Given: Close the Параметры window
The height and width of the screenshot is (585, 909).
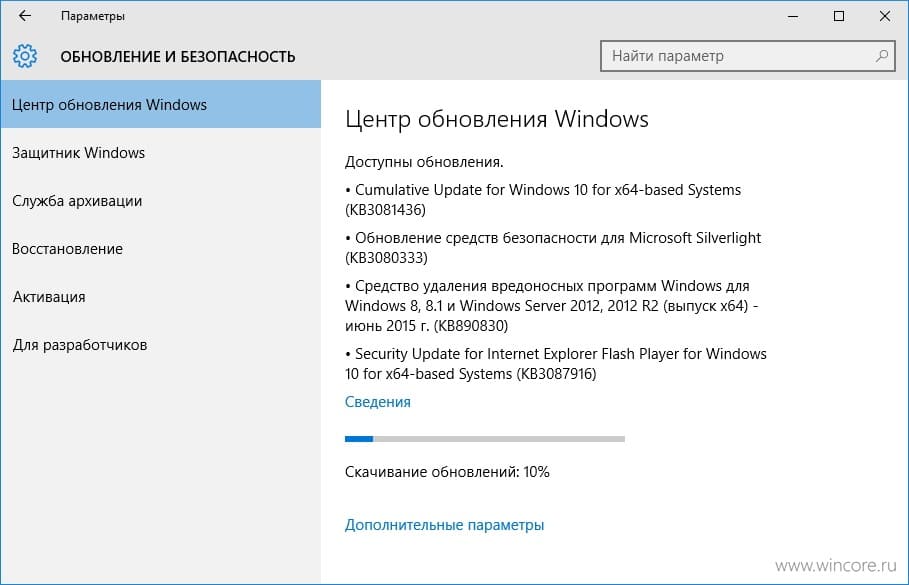Looking at the screenshot, I should tap(885, 16).
